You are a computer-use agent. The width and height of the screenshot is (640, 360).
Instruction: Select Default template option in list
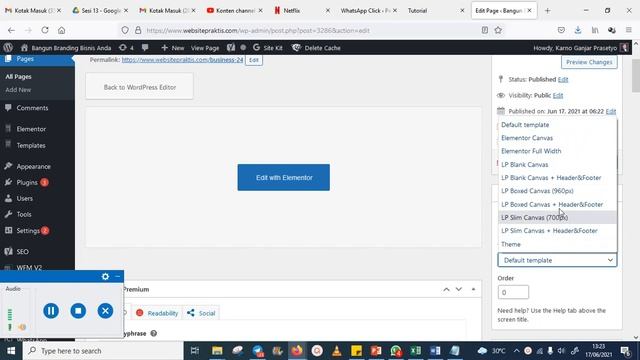[557, 125]
